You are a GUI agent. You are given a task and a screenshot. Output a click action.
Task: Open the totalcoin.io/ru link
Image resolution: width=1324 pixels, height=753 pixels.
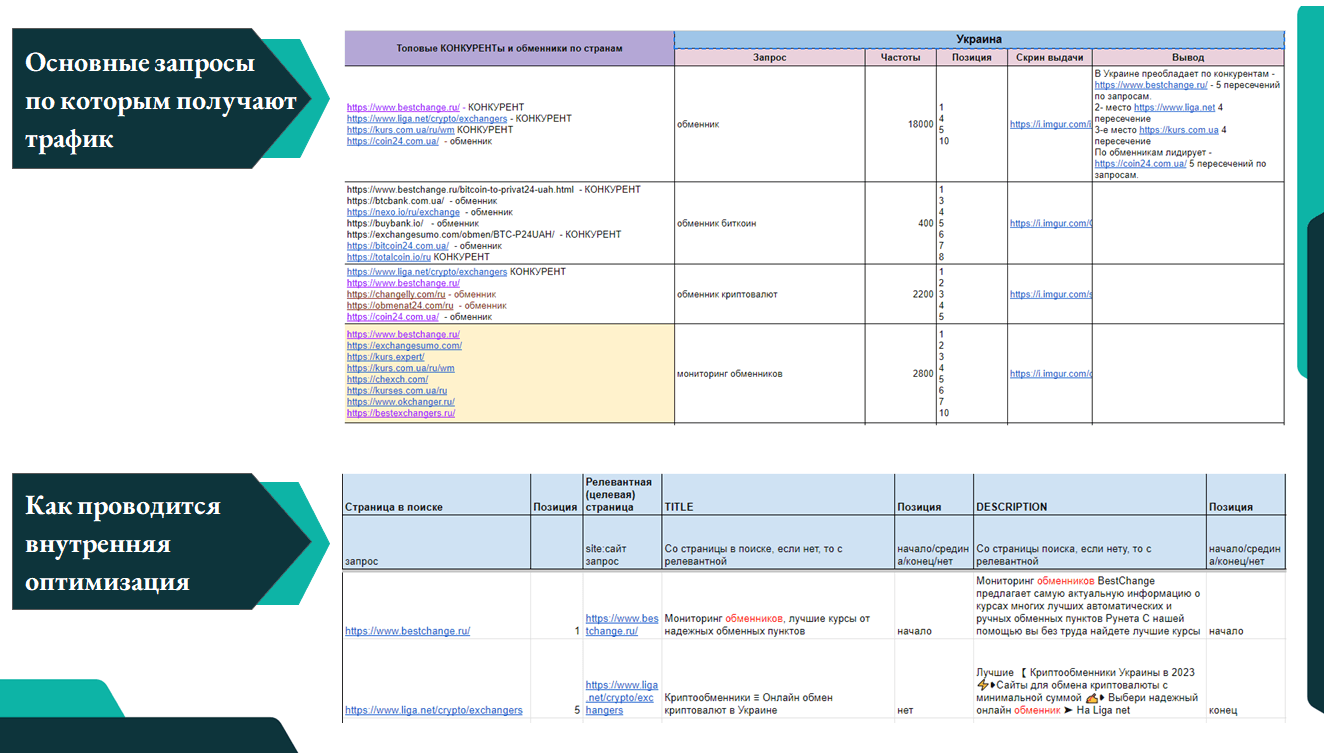(x=389, y=257)
